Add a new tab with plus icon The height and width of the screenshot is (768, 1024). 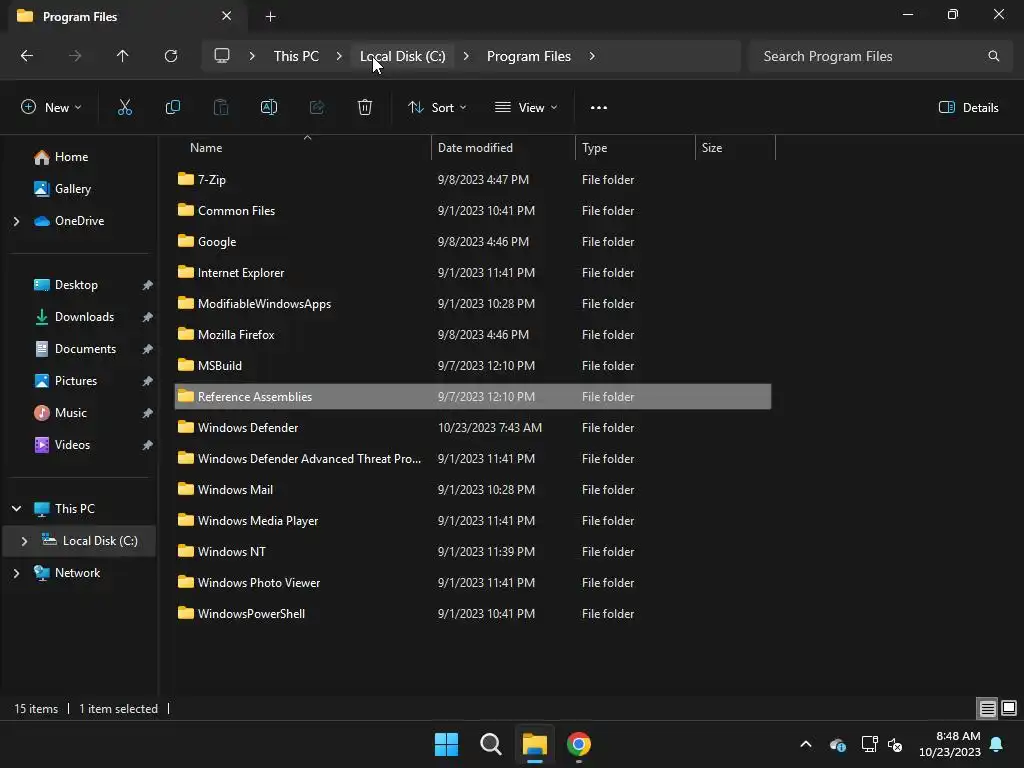coord(270,16)
